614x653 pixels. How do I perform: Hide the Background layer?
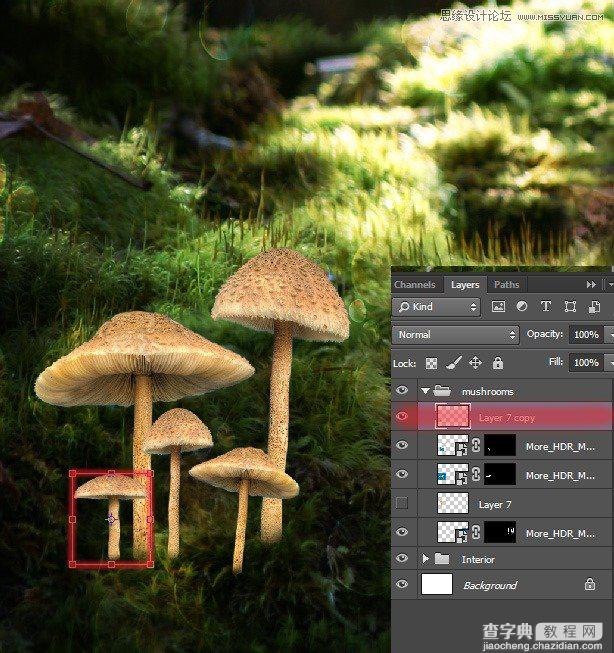coord(402,584)
